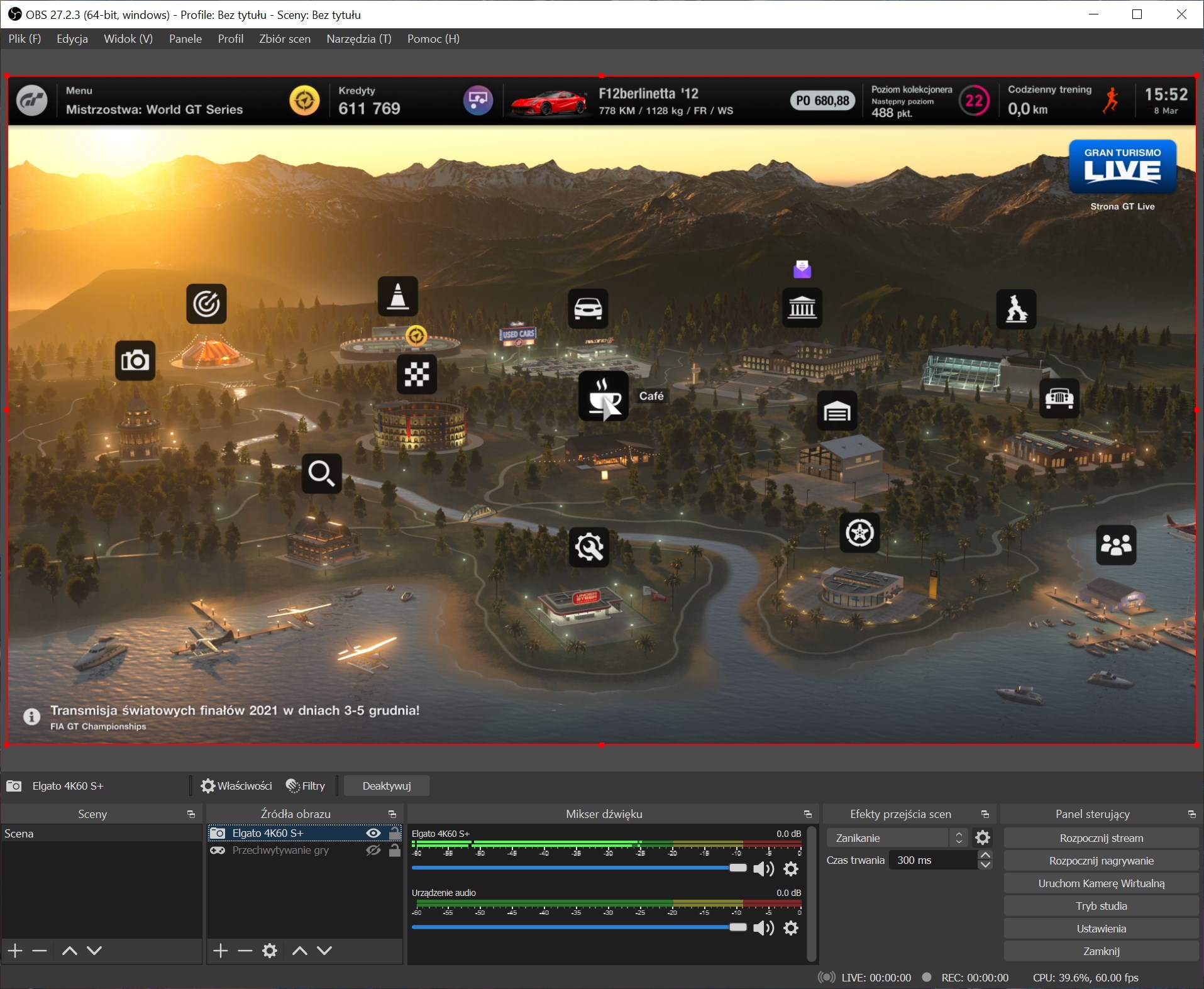Screen dimensions: 1204x989
Task: Open transition properties gear next to Zanikanie
Action: click(982, 837)
